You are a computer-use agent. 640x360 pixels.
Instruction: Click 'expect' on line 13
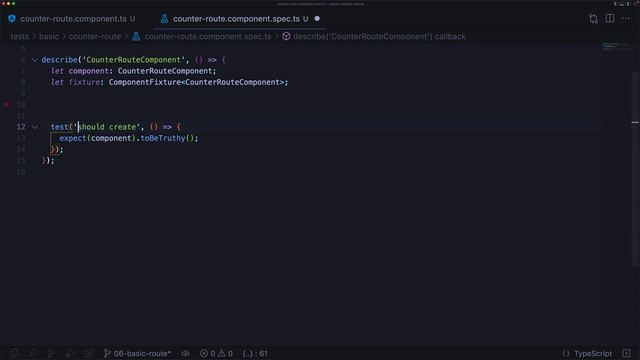pos(73,138)
